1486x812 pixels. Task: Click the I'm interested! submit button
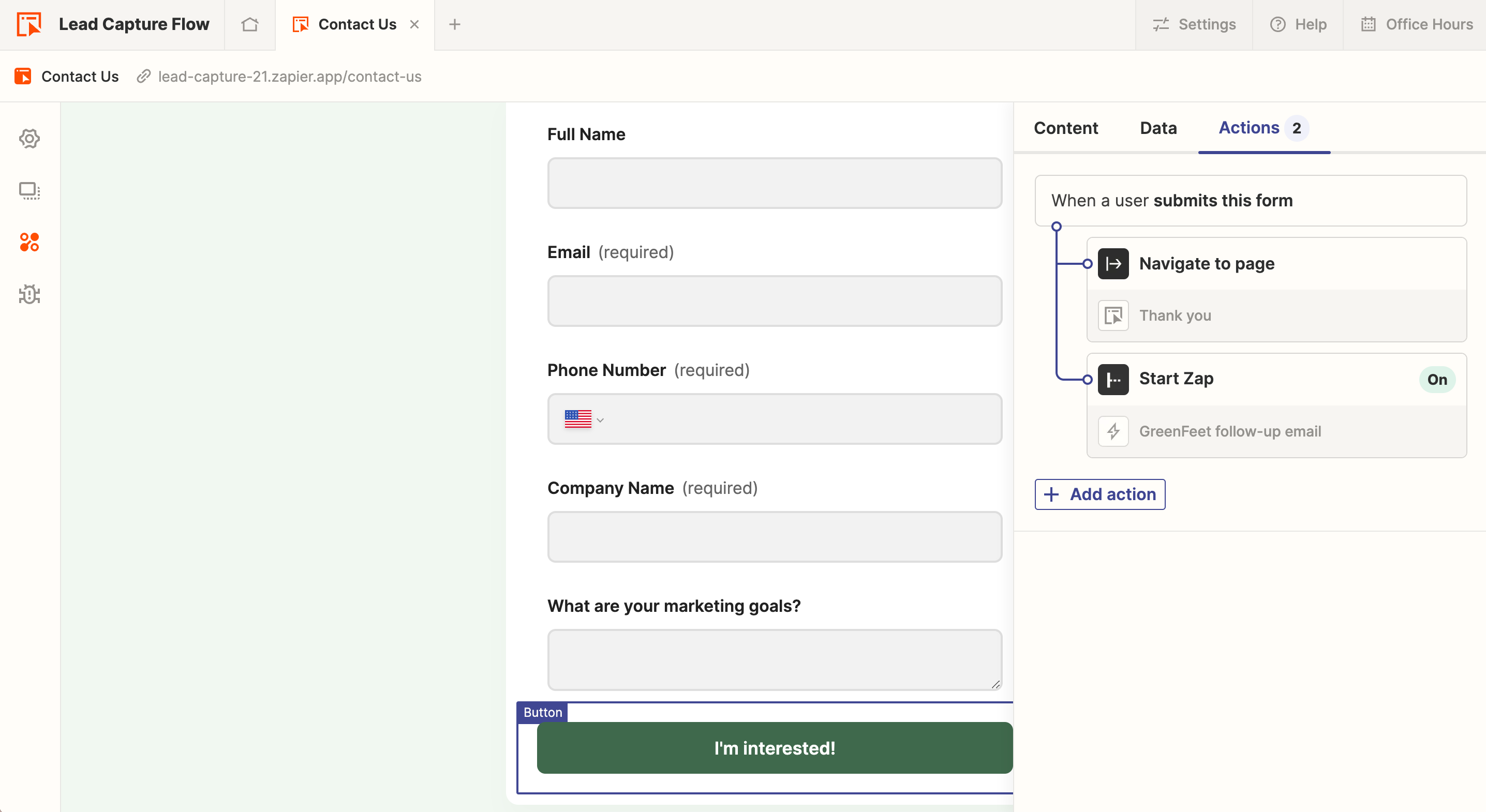point(774,748)
